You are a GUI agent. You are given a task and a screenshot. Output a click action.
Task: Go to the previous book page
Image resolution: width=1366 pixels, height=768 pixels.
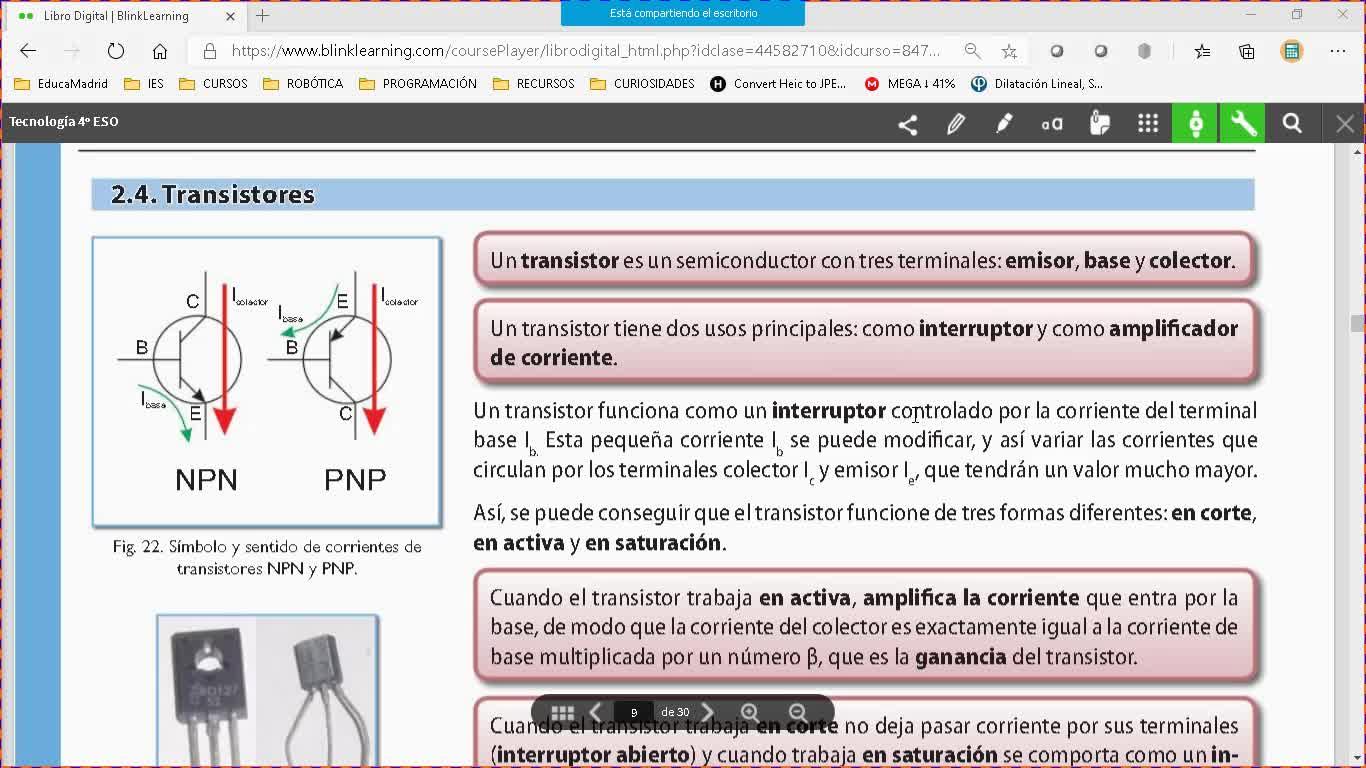[596, 712]
